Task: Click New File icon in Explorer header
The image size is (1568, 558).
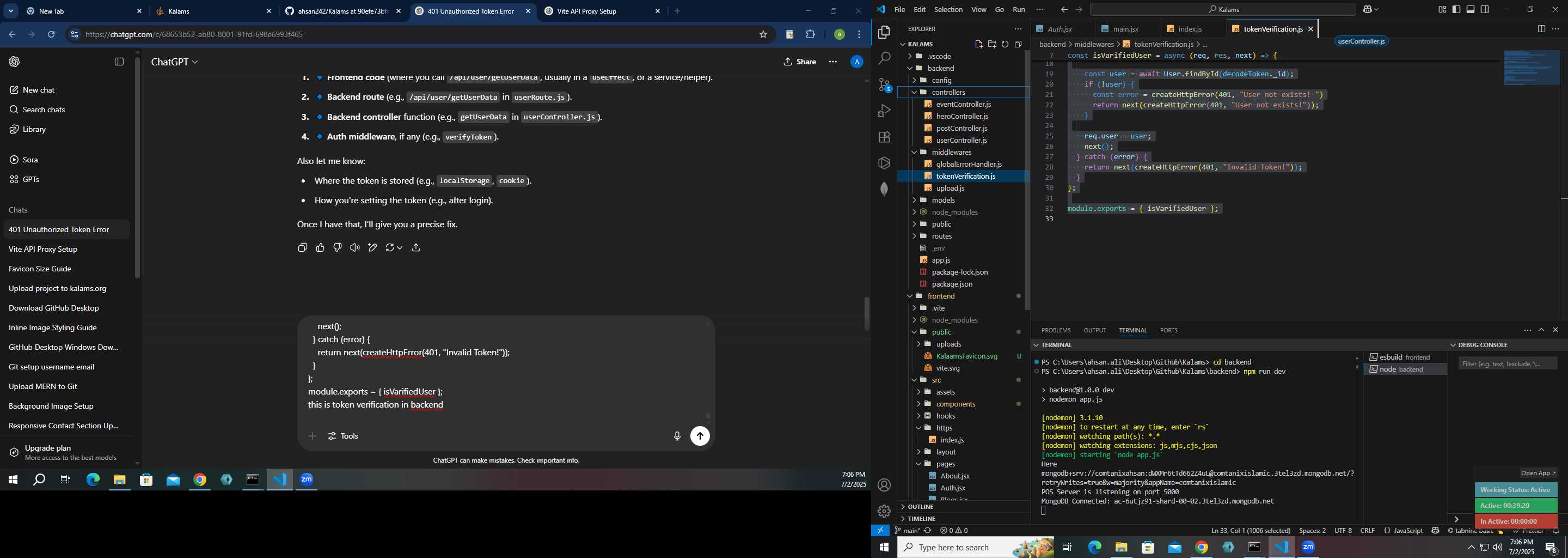Action: (x=978, y=44)
